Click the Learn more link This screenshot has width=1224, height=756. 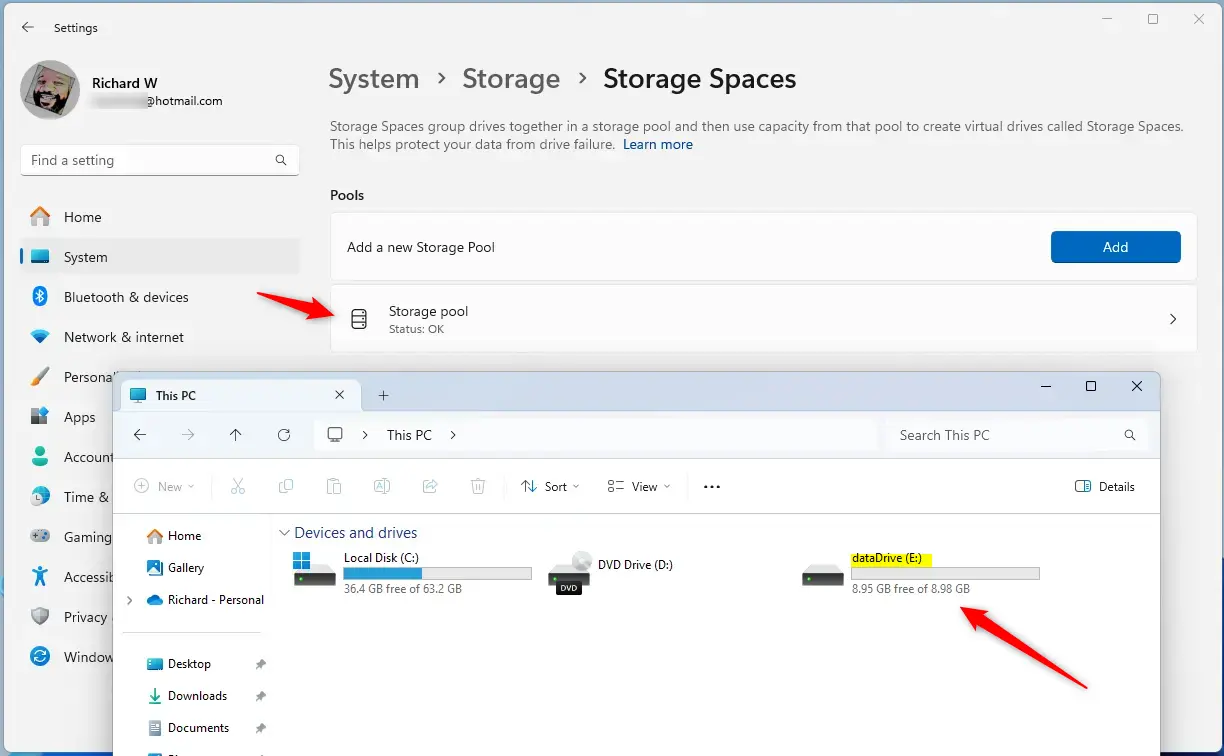click(x=657, y=145)
